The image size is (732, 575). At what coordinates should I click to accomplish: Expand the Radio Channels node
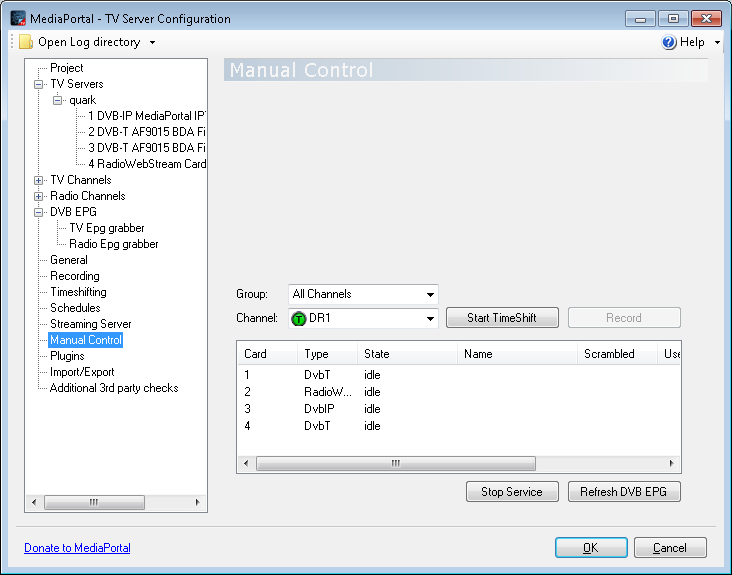coord(39,196)
